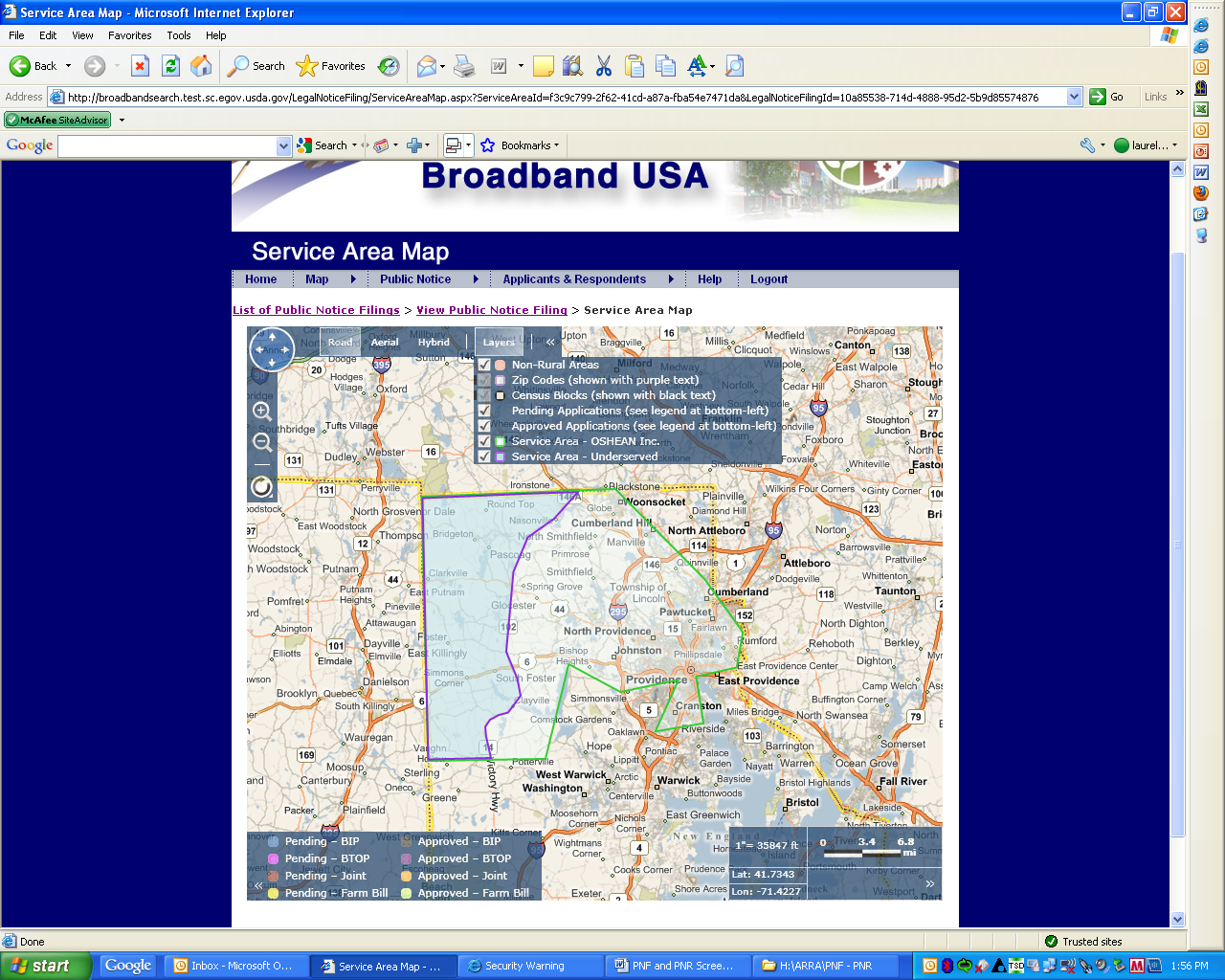The image size is (1225, 980).
Task: Click the Stop loading red X icon
Action: pos(140,66)
